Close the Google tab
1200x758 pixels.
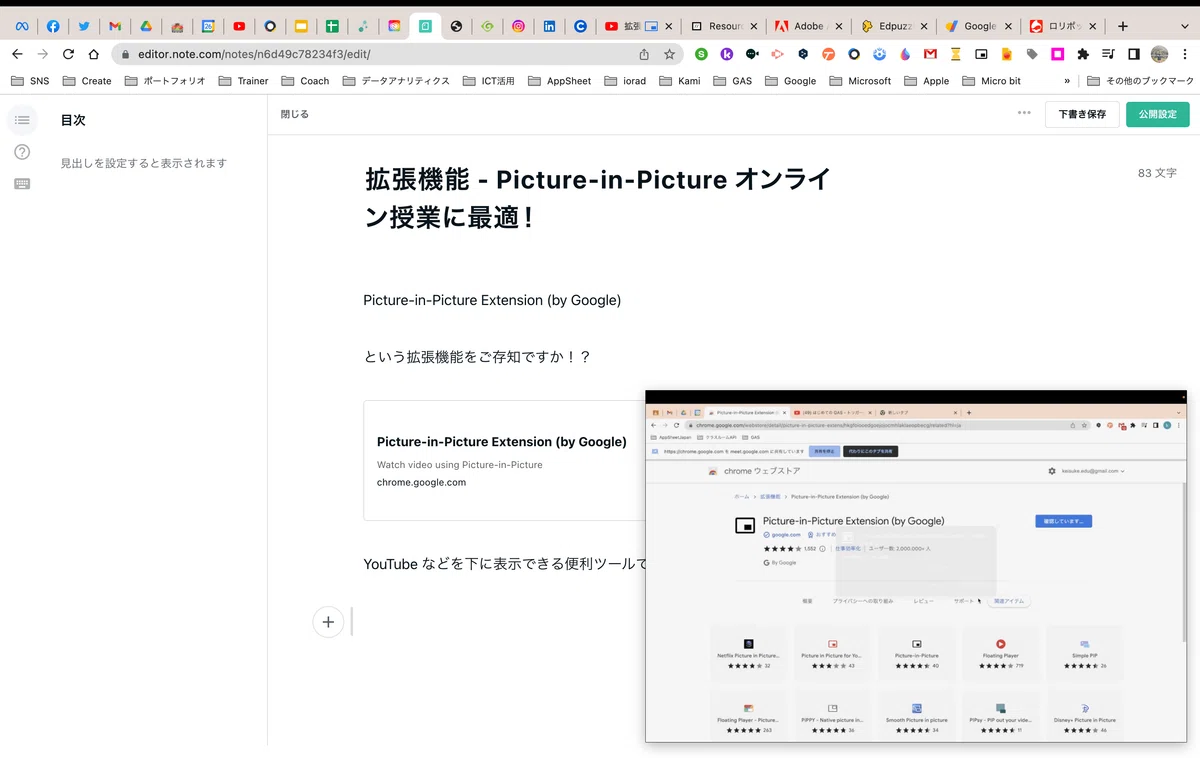1007,26
